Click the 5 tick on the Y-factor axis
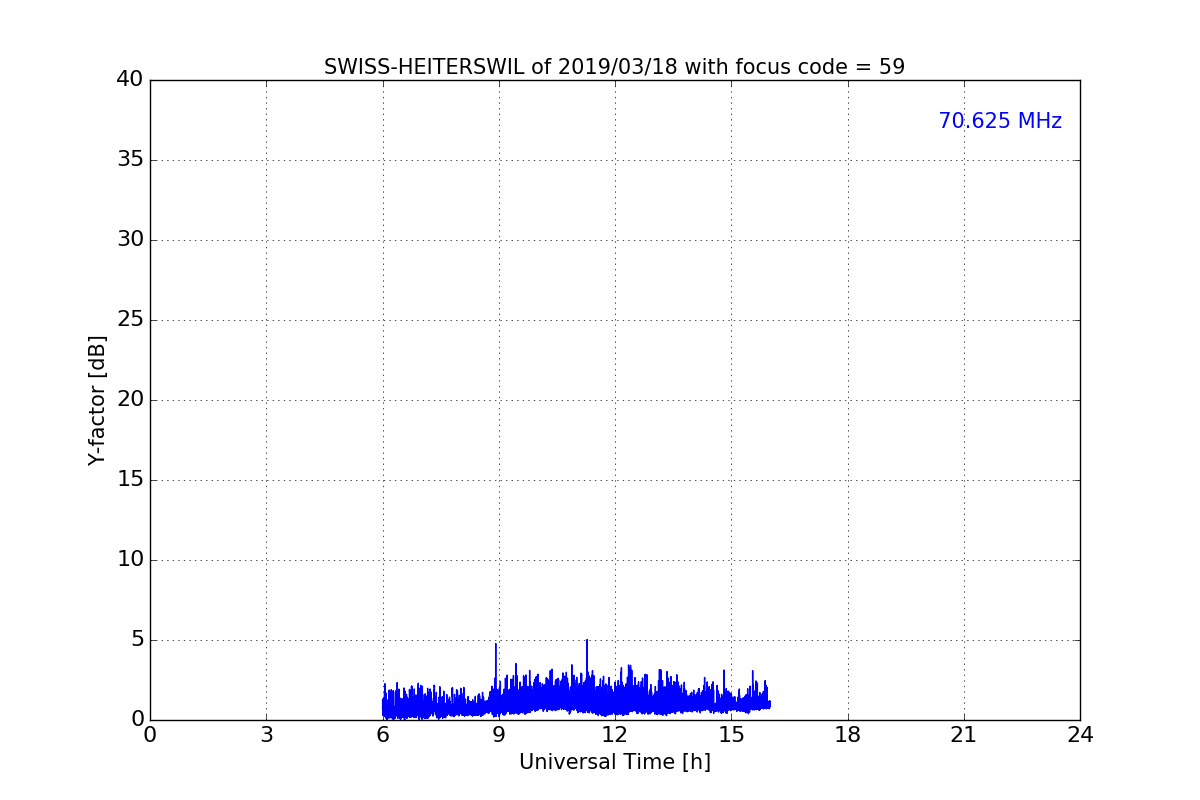 (x=136, y=640)
